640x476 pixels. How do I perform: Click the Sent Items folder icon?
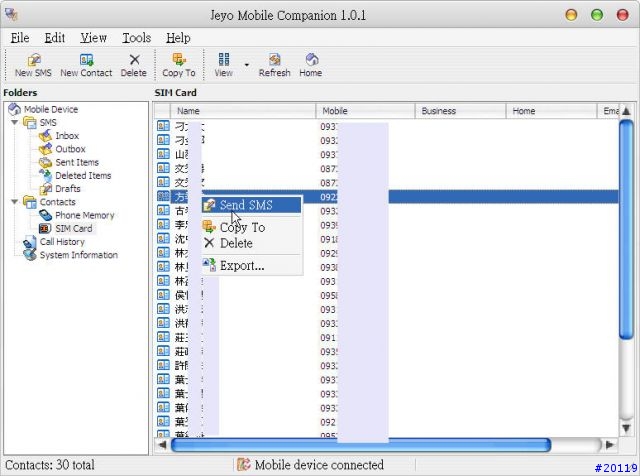click(x=45, y=162)
